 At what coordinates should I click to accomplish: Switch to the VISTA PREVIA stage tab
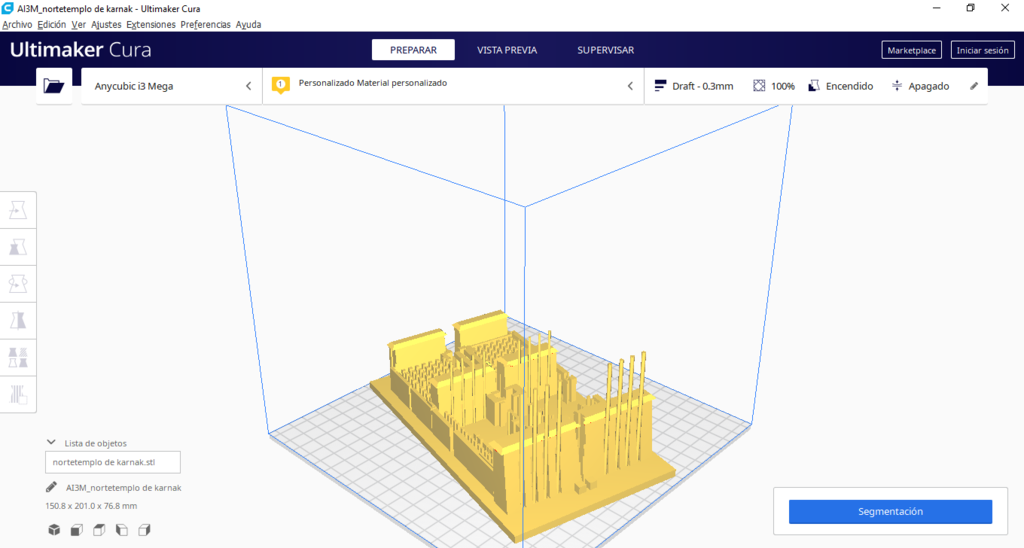pos(507,50)
